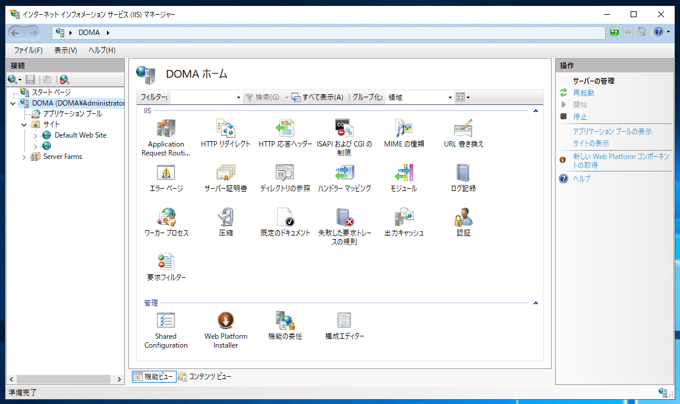Open 要求フィルター feature

pos(166,267)
